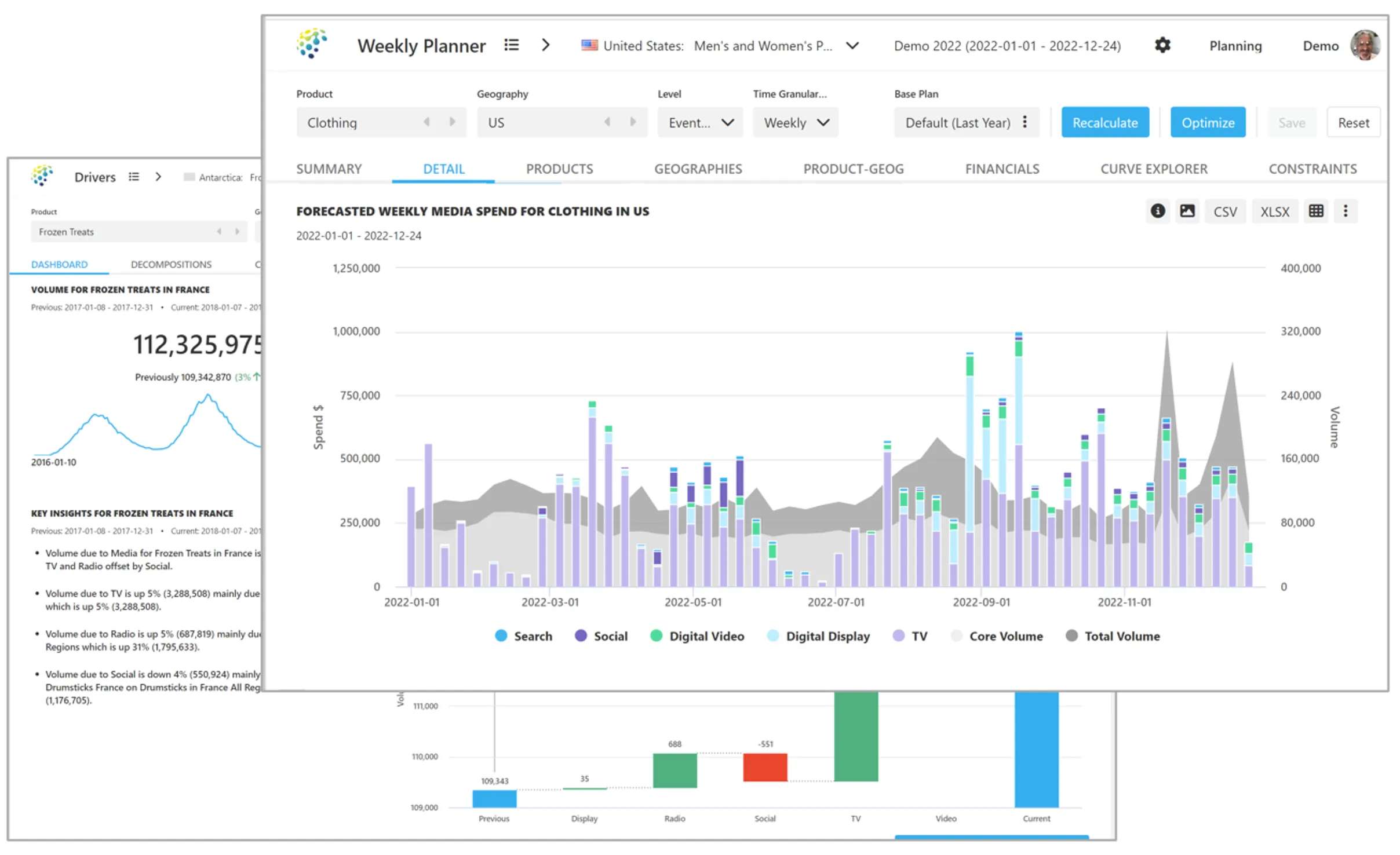
Task: Open the Base Plan kebab menu icon
Action: (1025, 122)
